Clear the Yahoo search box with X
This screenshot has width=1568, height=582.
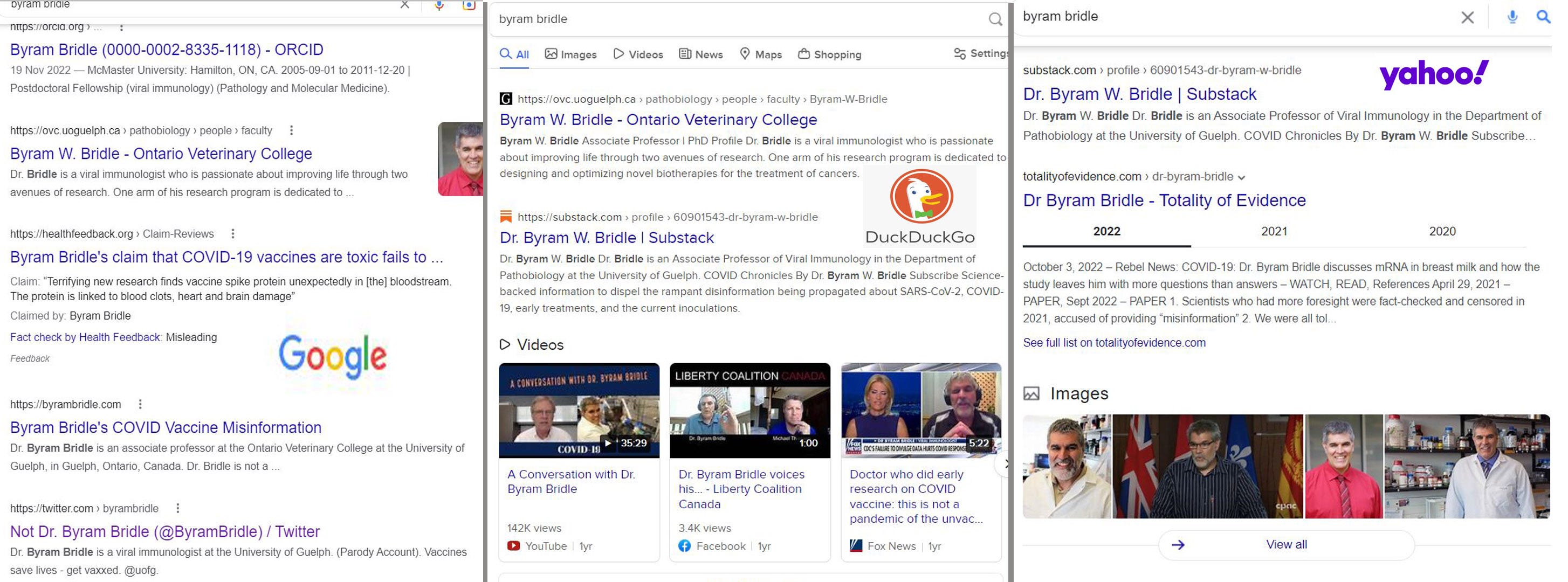[1467, 18]
